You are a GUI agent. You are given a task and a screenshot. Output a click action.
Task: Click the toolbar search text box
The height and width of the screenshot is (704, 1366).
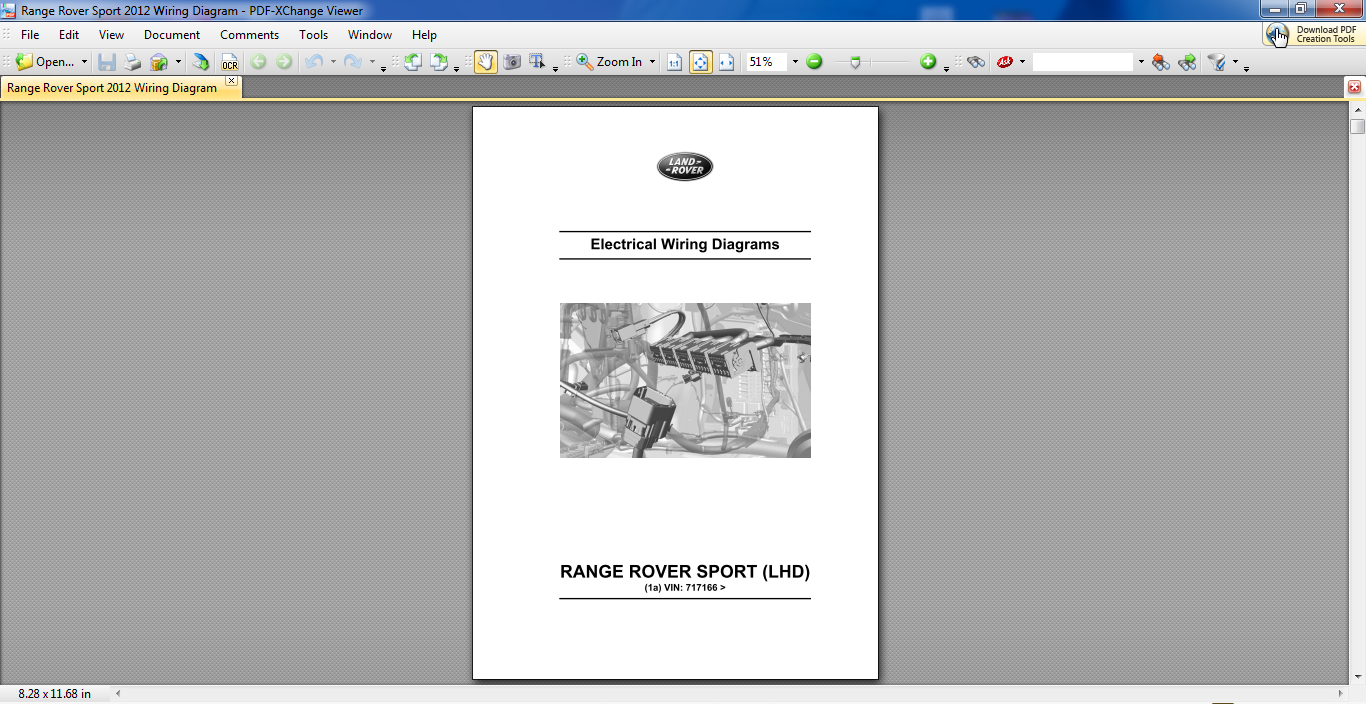click(1083, 62)
